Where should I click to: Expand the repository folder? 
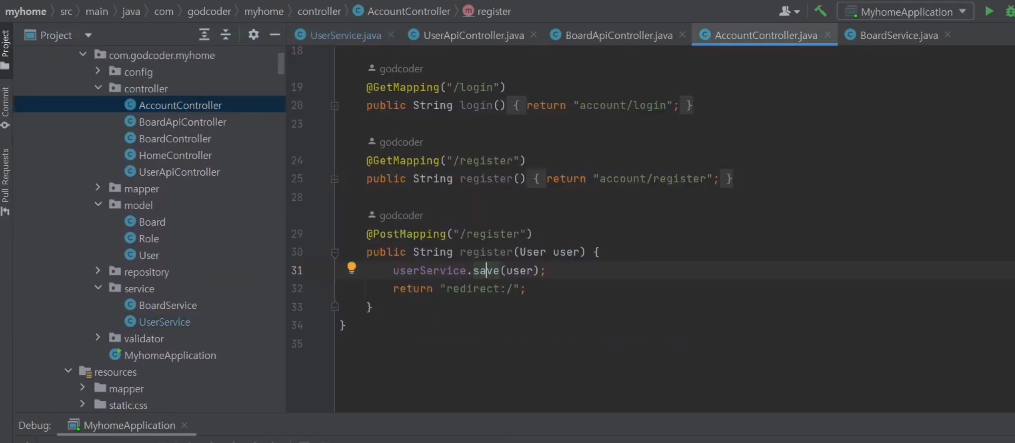pos(98,271)
